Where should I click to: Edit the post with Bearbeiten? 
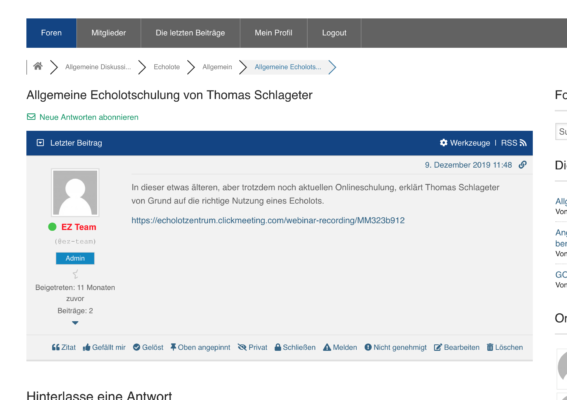tap(457, 347)
